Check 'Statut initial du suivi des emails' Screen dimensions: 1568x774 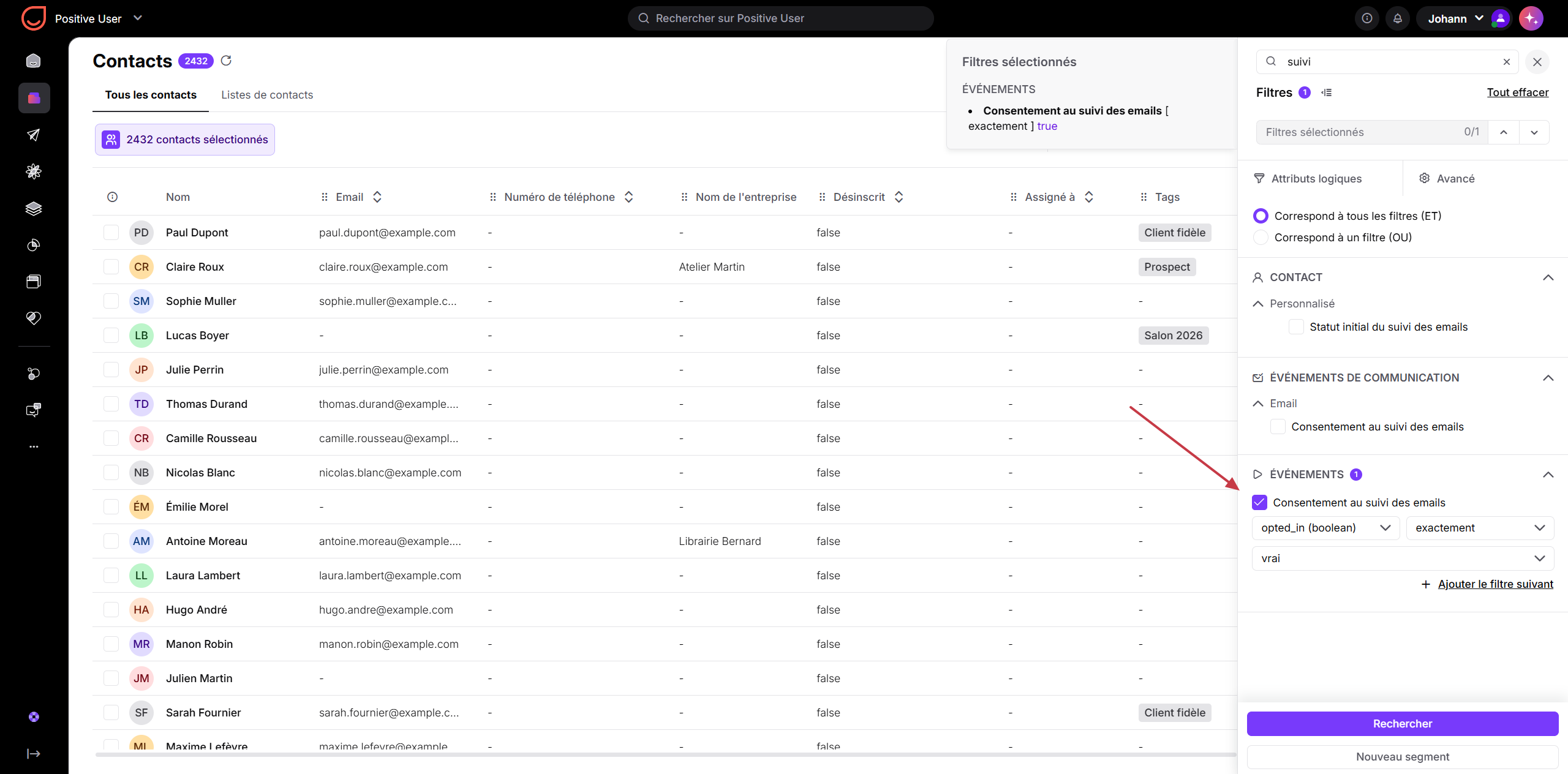(1296, 327)
